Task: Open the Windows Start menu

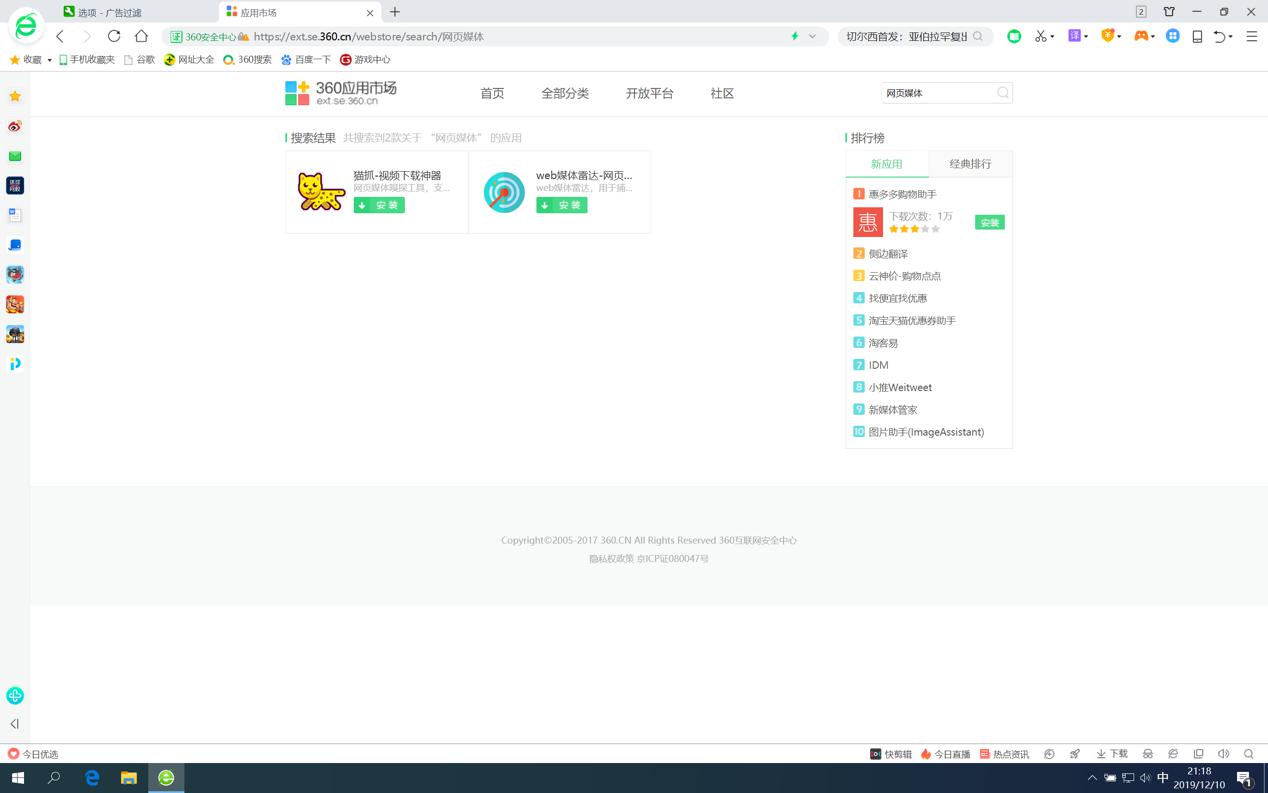Action: [17, 778]
